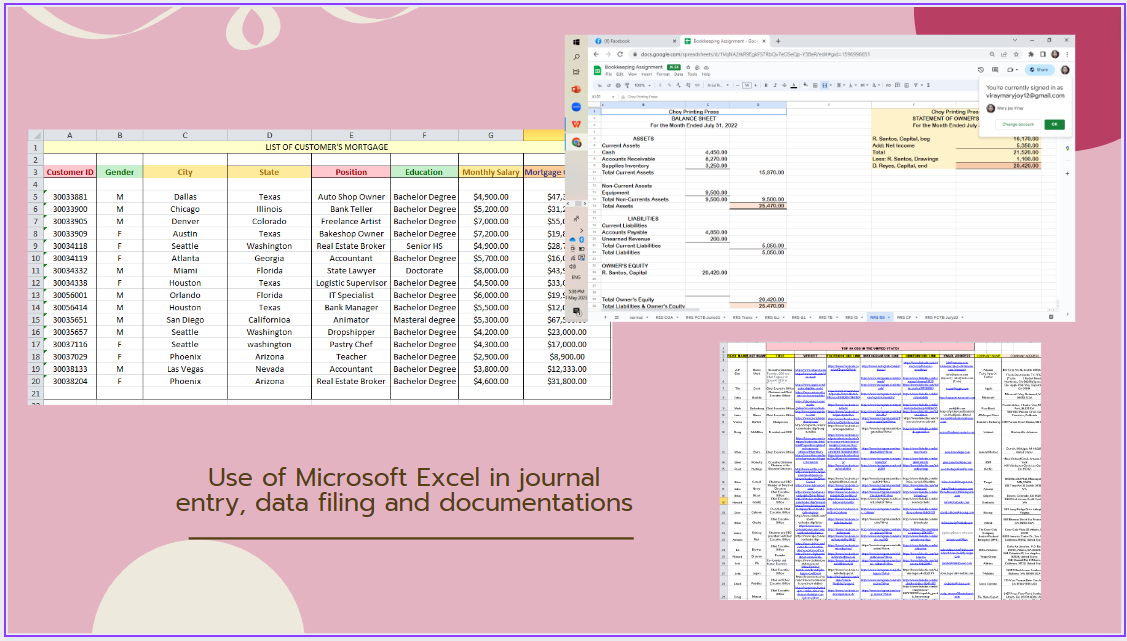Click the browser Back arrow
This screenshot has height=641, width=1127.
[596, 54]
